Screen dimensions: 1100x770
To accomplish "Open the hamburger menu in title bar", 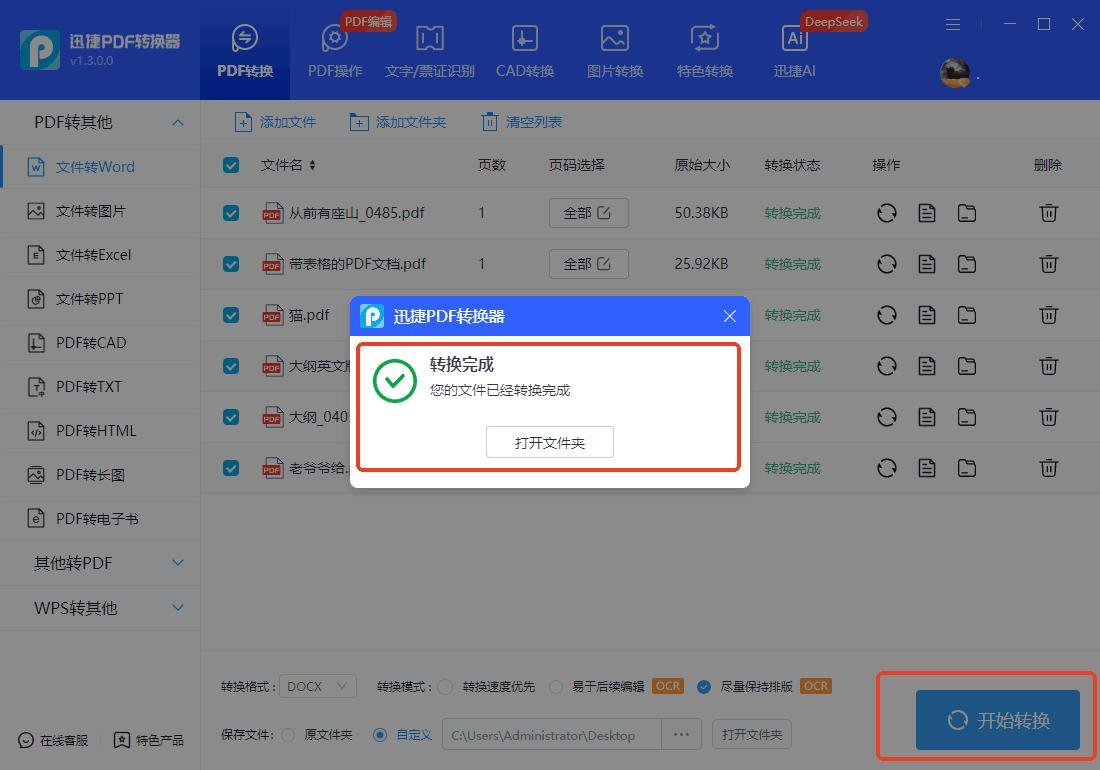I will (953, 24).
